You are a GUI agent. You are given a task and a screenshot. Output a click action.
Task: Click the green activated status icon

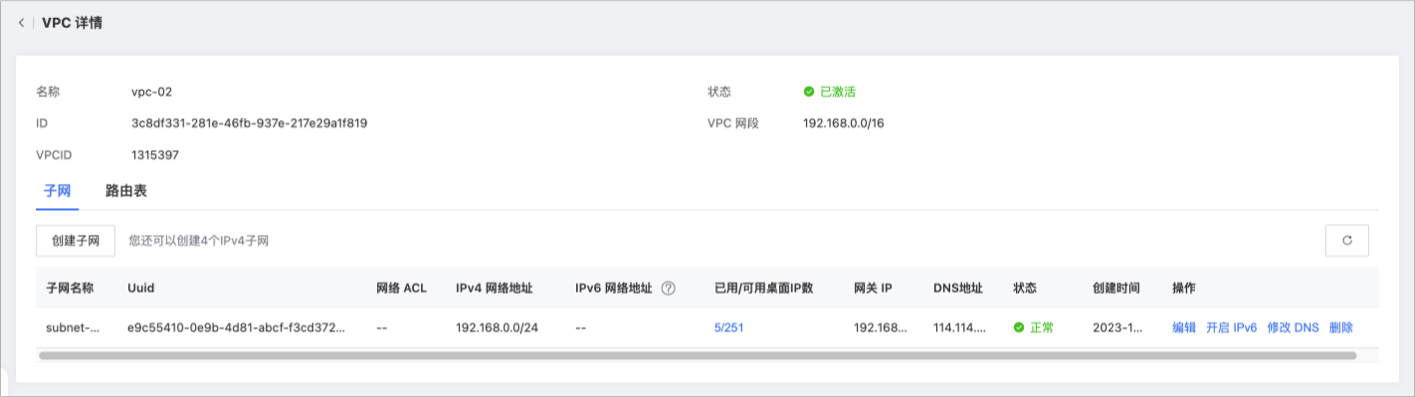(x=809, y=92)
